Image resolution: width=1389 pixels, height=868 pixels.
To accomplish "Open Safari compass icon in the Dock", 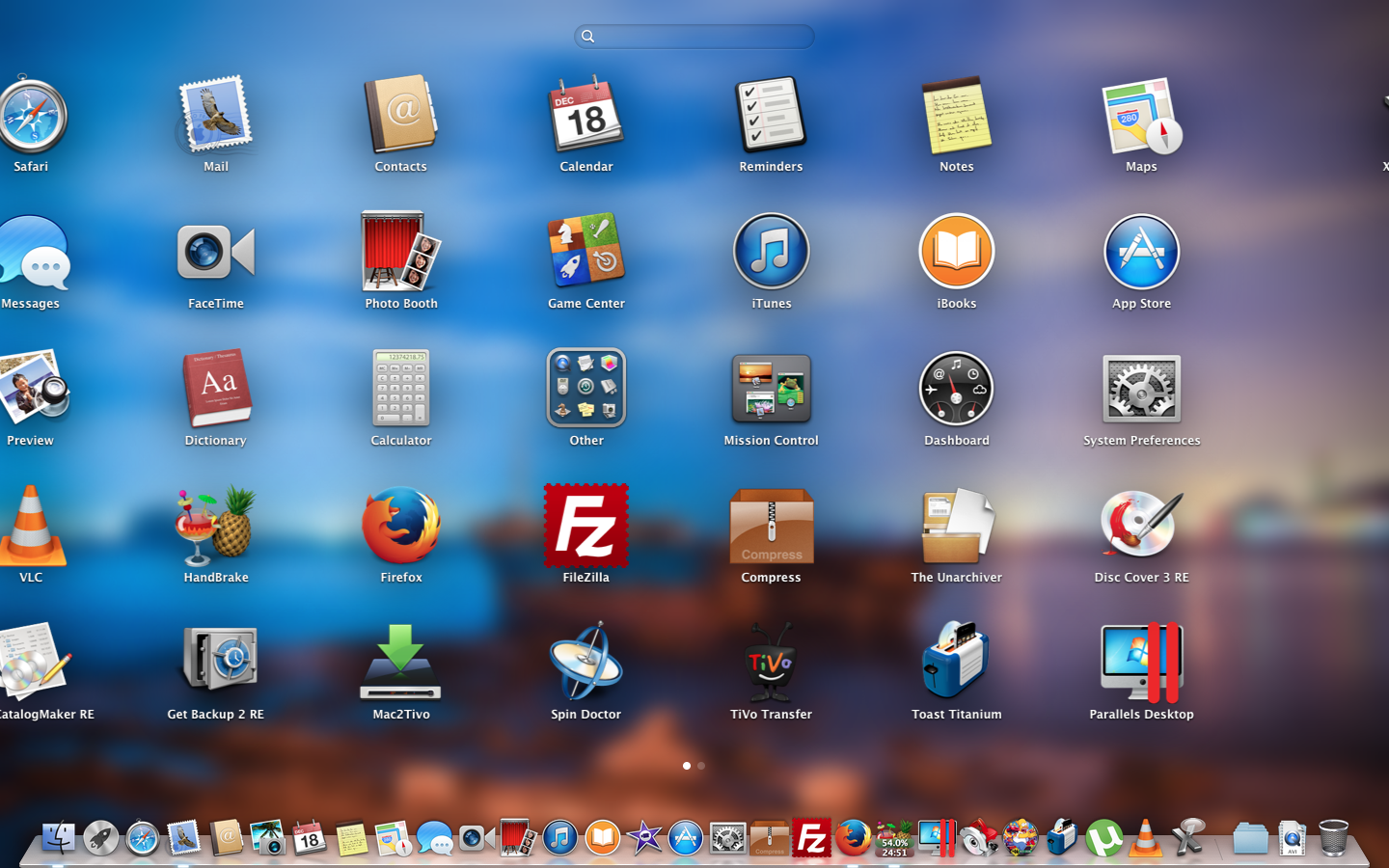I will click(x=143, y=838).
